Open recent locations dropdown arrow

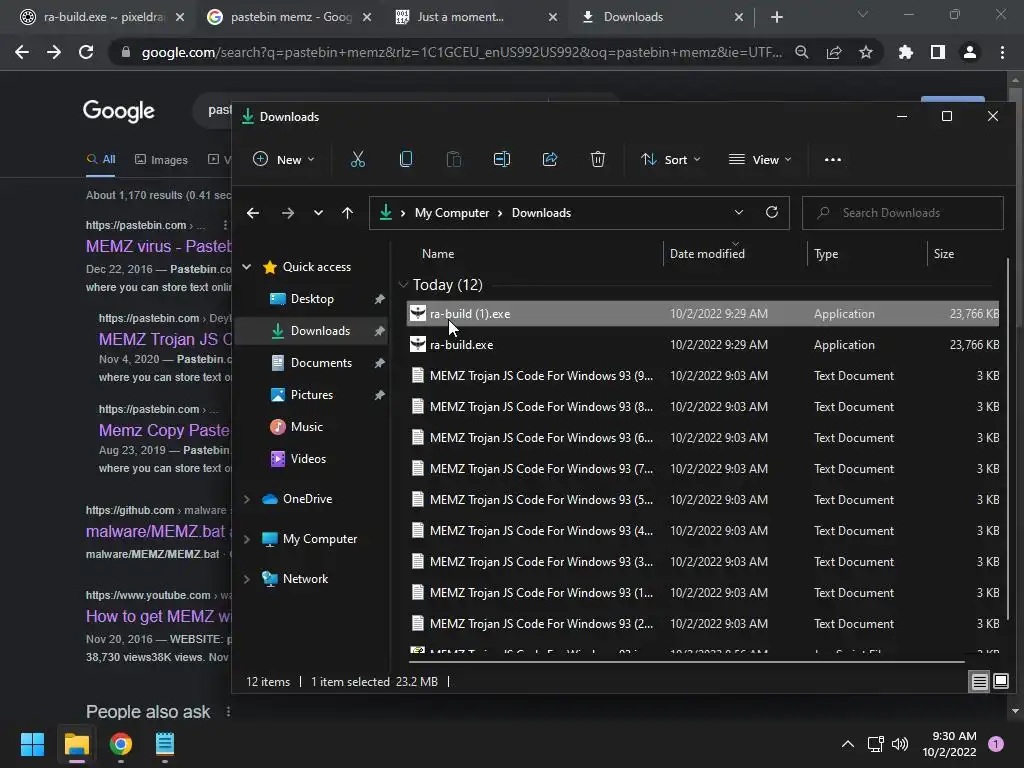(x=318, y=213)
